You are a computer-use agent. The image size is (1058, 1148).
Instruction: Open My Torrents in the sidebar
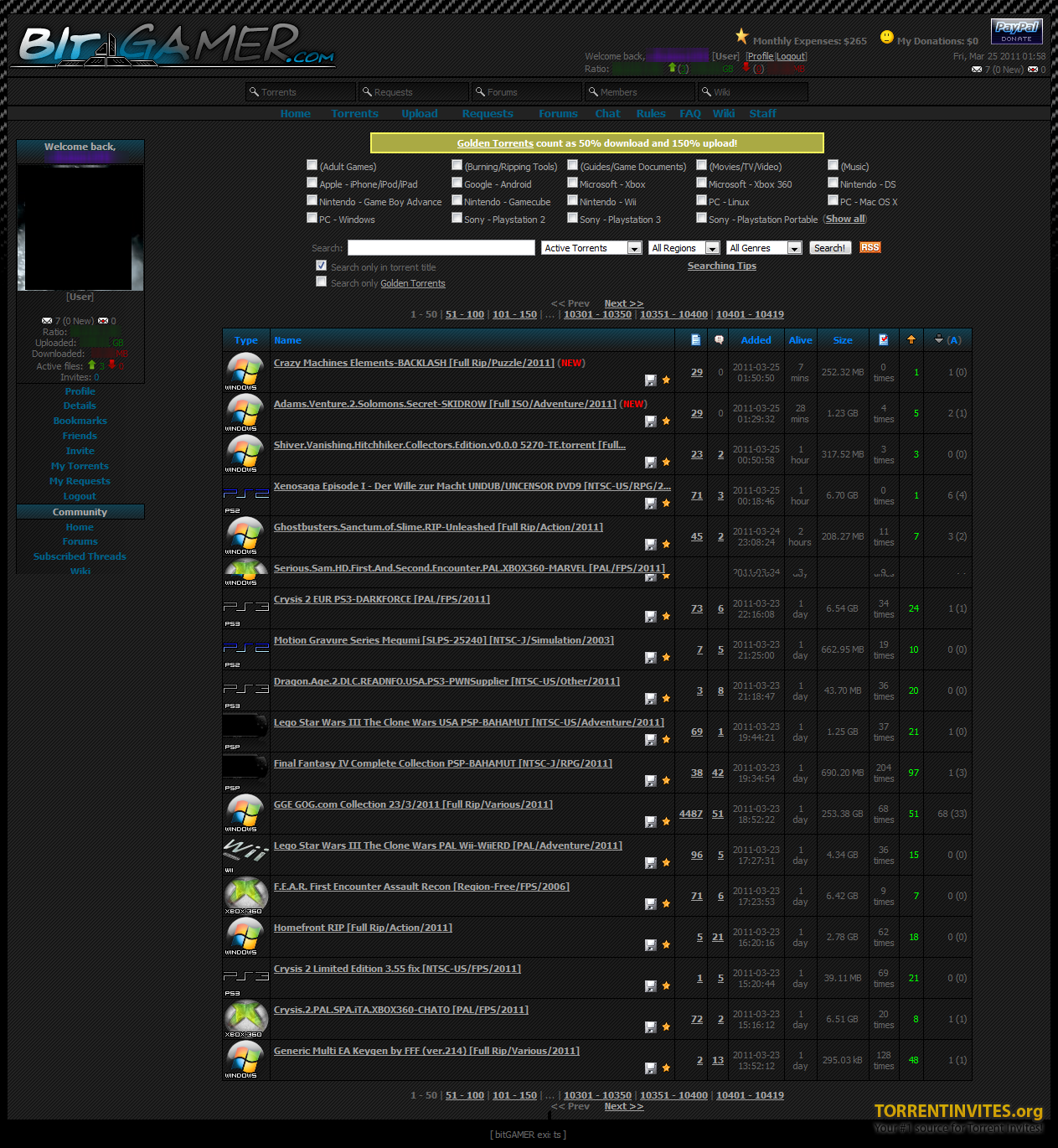[x=80, y=466]
